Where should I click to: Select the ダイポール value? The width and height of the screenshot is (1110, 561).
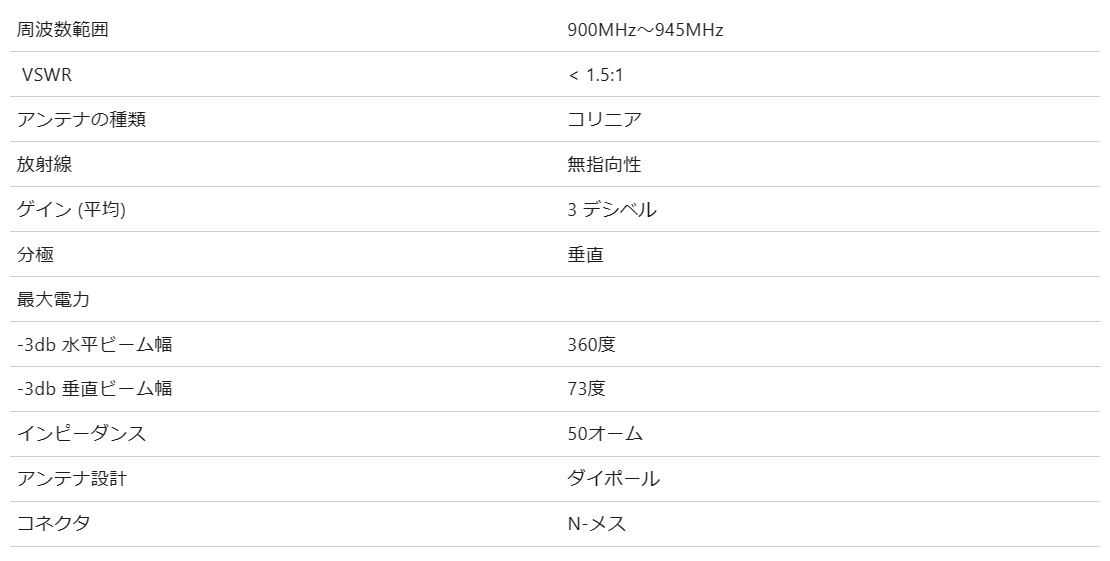pos(614,479)
